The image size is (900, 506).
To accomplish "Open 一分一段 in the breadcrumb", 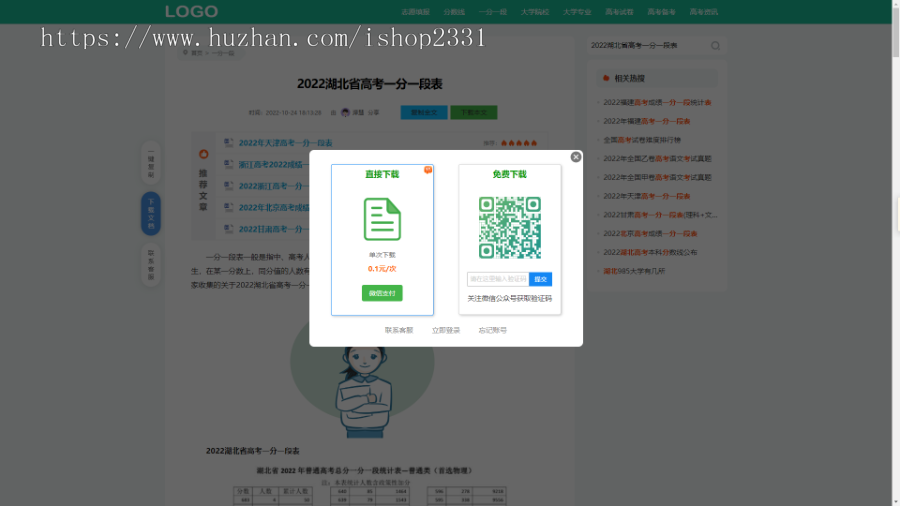I will (x=223, y=53).
